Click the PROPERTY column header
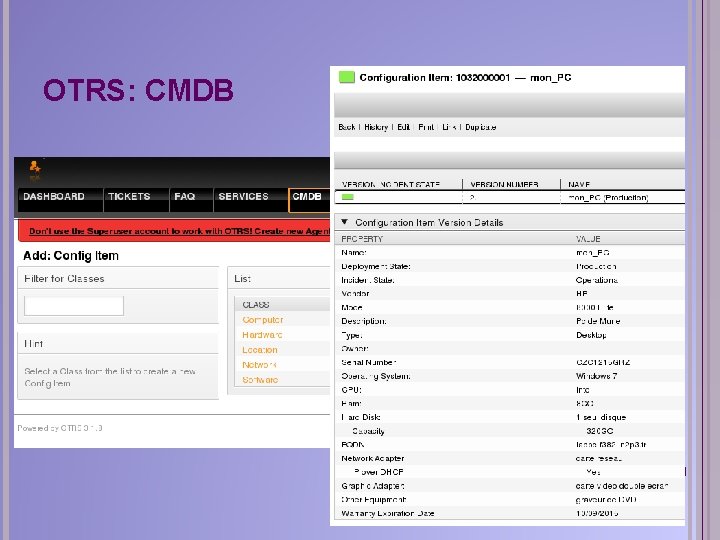Viewport: 720px width, 540px height. pos(362,239)
